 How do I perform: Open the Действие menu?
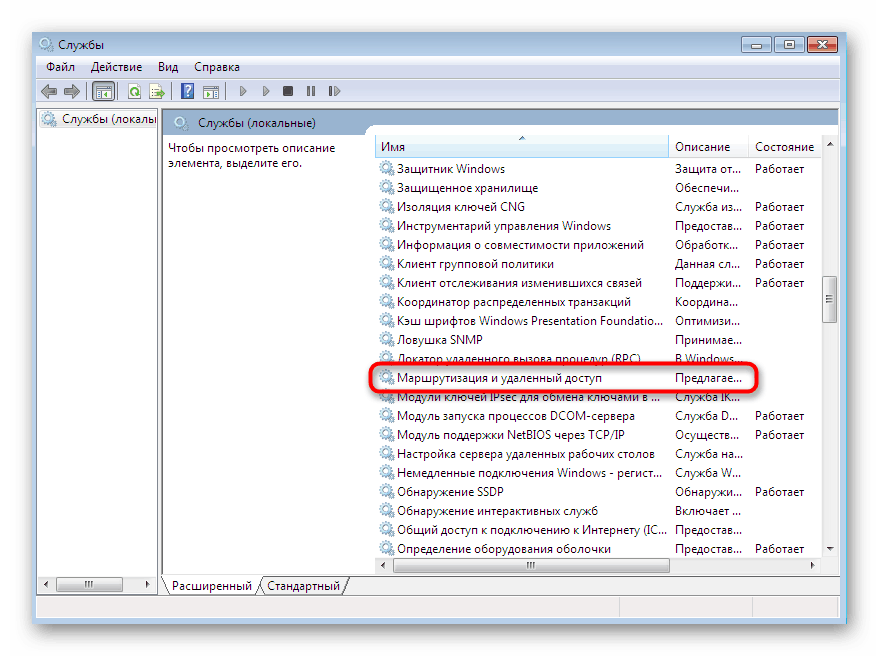click(116, 67)
